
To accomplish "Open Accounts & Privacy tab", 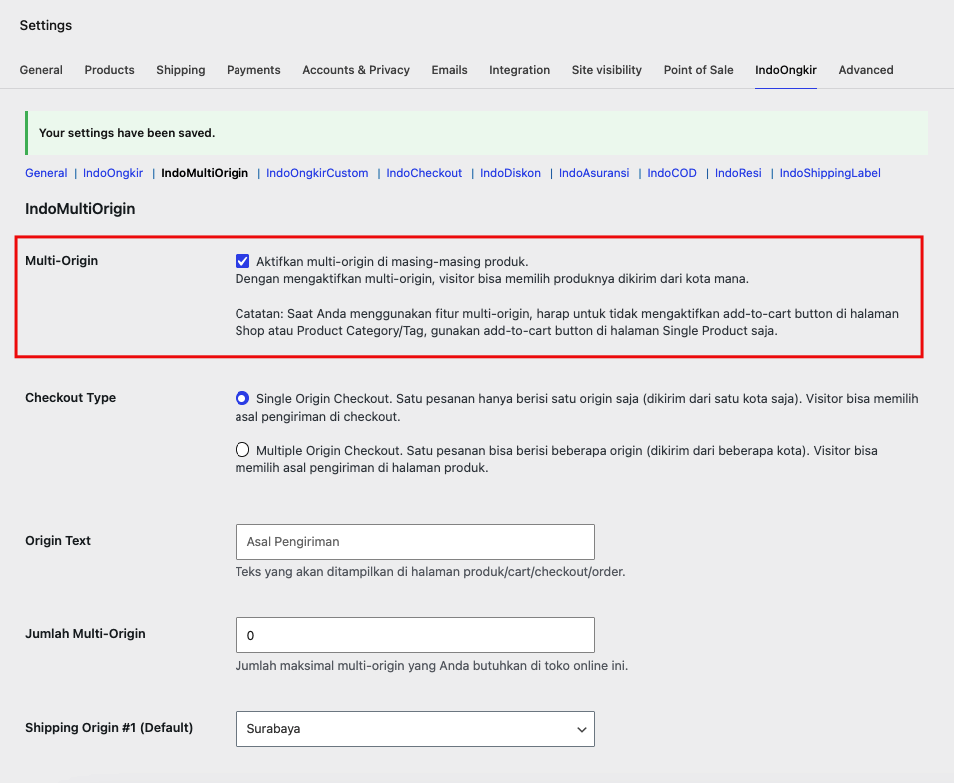I will tap(356, 70).
